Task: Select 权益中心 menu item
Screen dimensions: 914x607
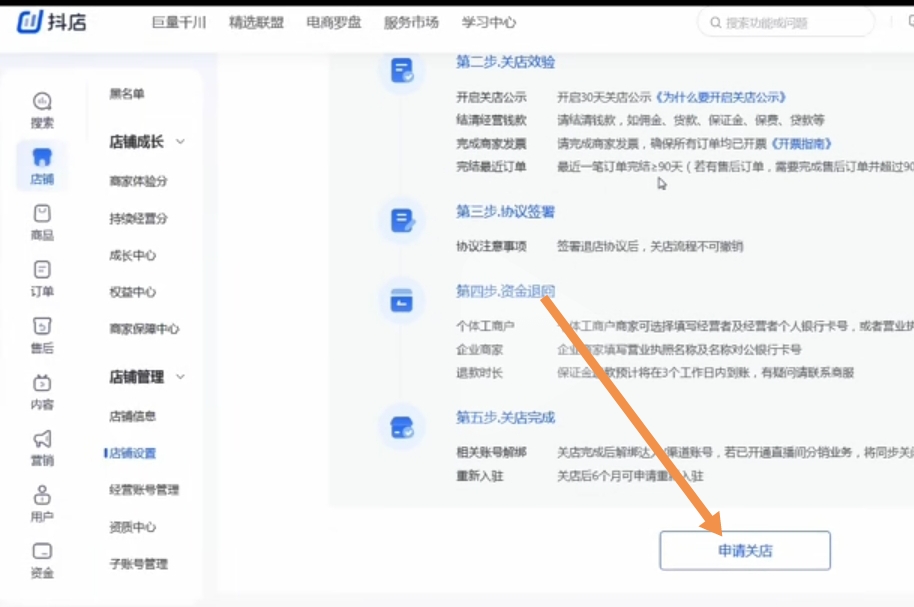Action: point(132,292)
